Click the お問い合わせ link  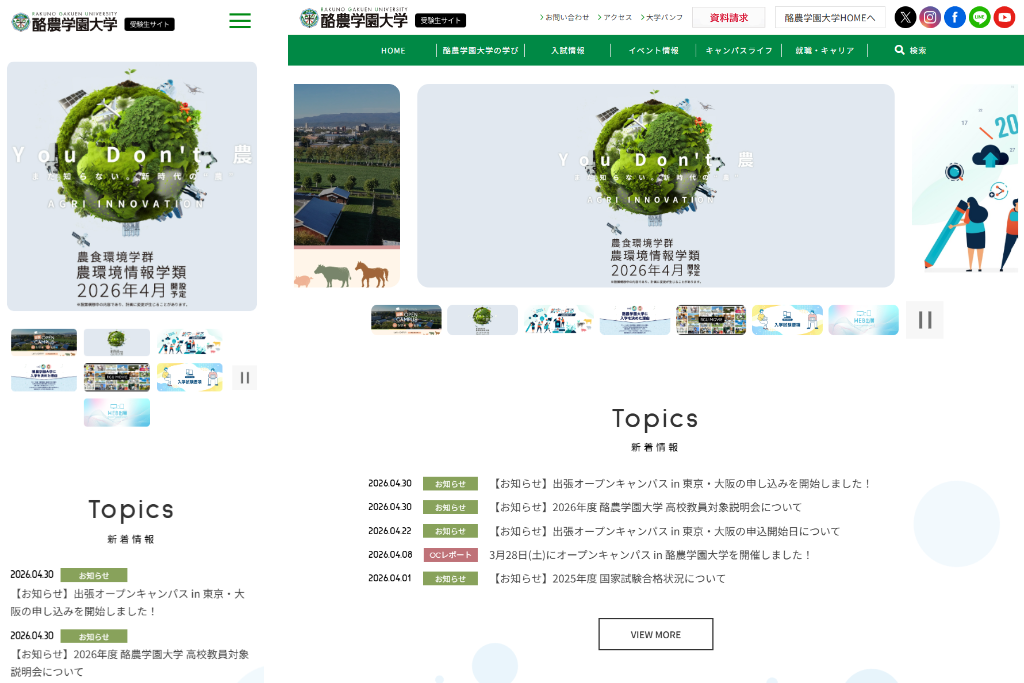(564, 18)
